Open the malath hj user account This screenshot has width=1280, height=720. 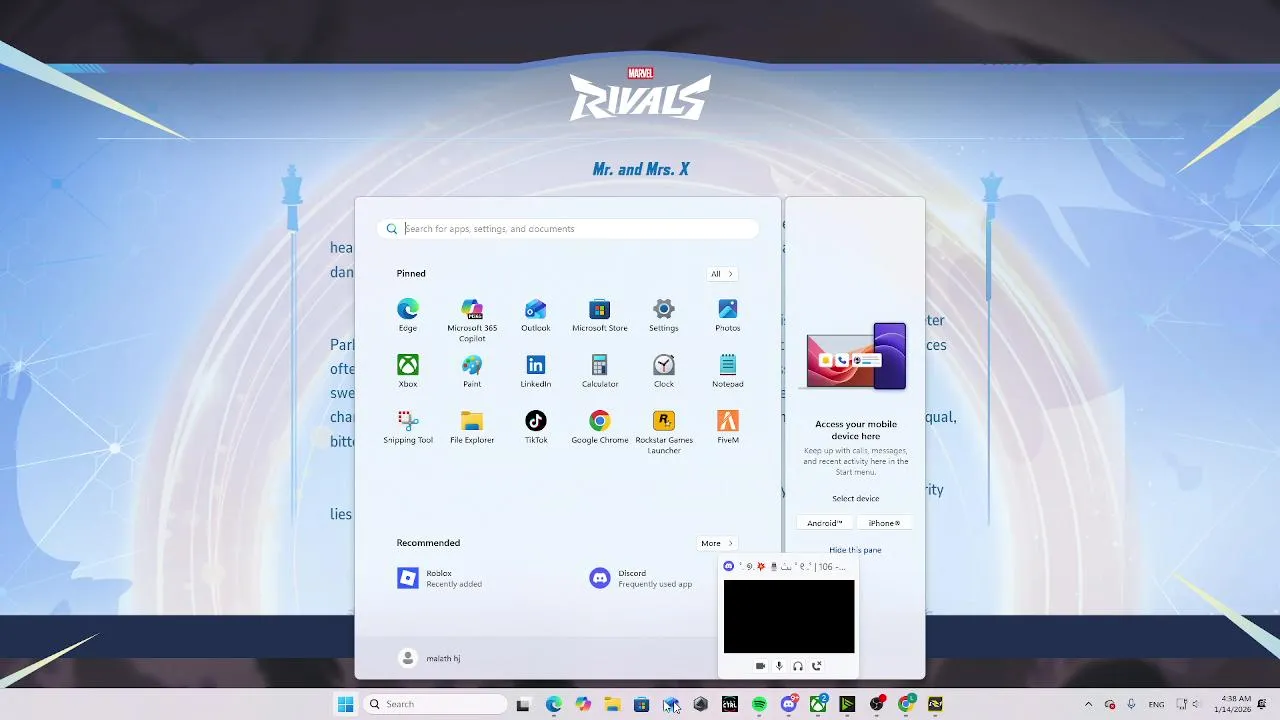[x=430, y=658]
